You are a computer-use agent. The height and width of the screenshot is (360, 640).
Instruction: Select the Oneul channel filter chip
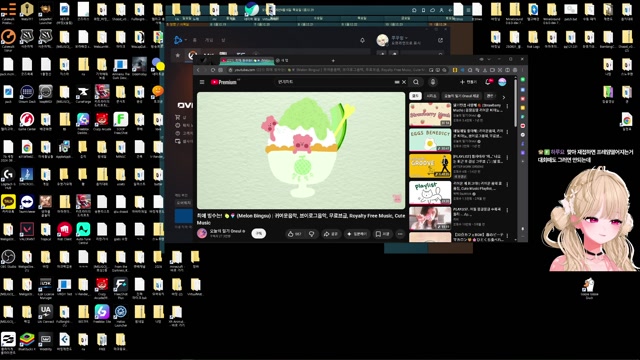pyautogui.click(x=462, y=96)
